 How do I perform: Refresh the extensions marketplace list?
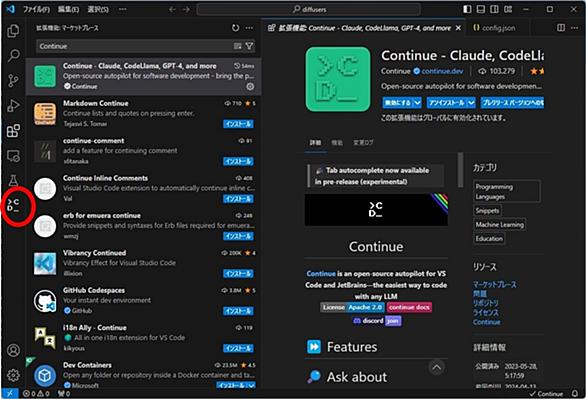coord(235,28)
